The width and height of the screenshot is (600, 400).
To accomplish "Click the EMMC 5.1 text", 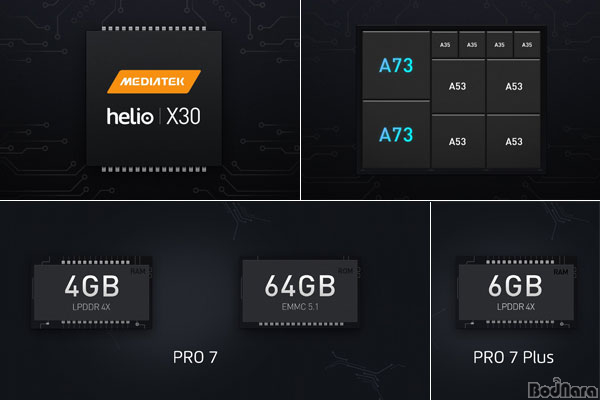I will point(300,307).
